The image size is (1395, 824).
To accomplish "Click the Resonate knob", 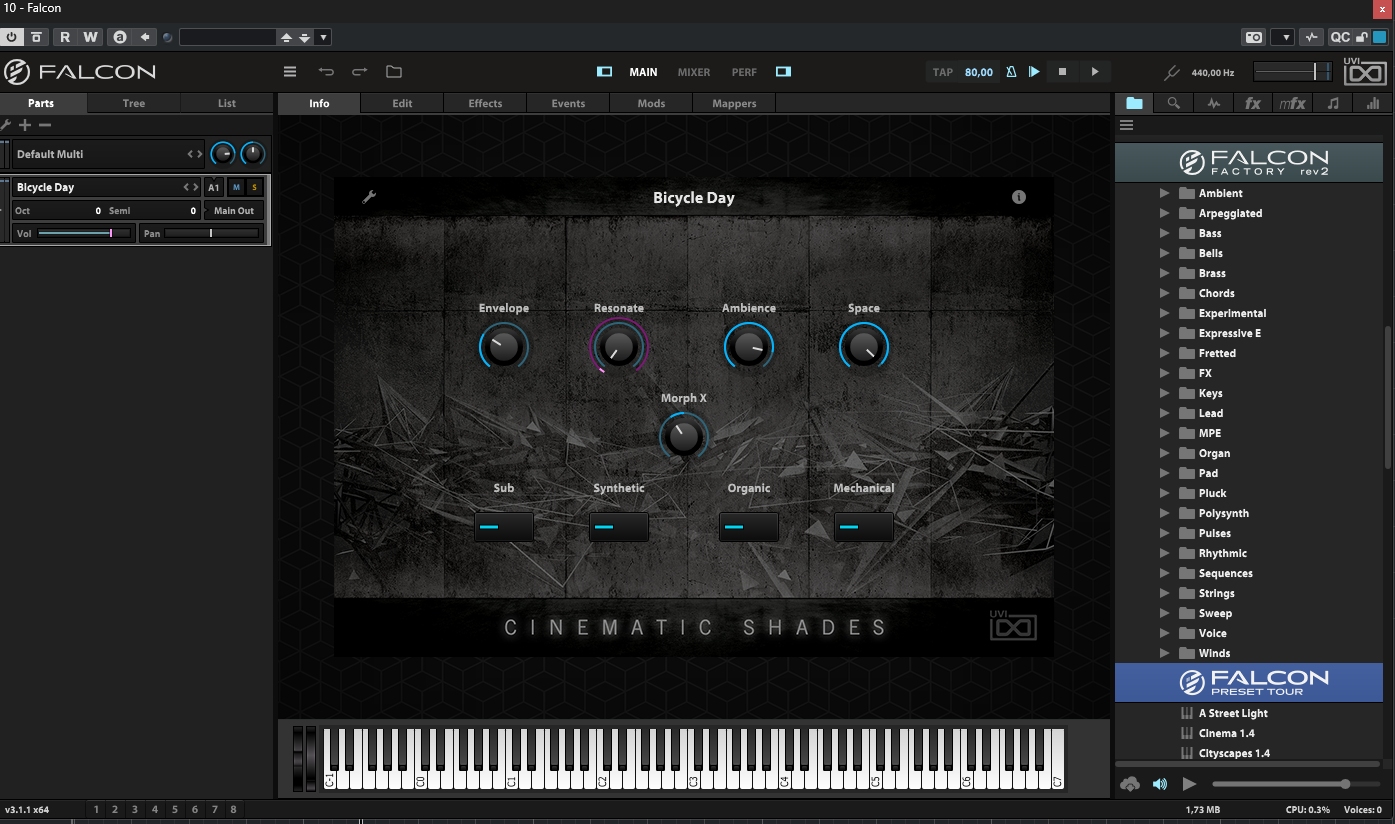I will click(619, 347).
